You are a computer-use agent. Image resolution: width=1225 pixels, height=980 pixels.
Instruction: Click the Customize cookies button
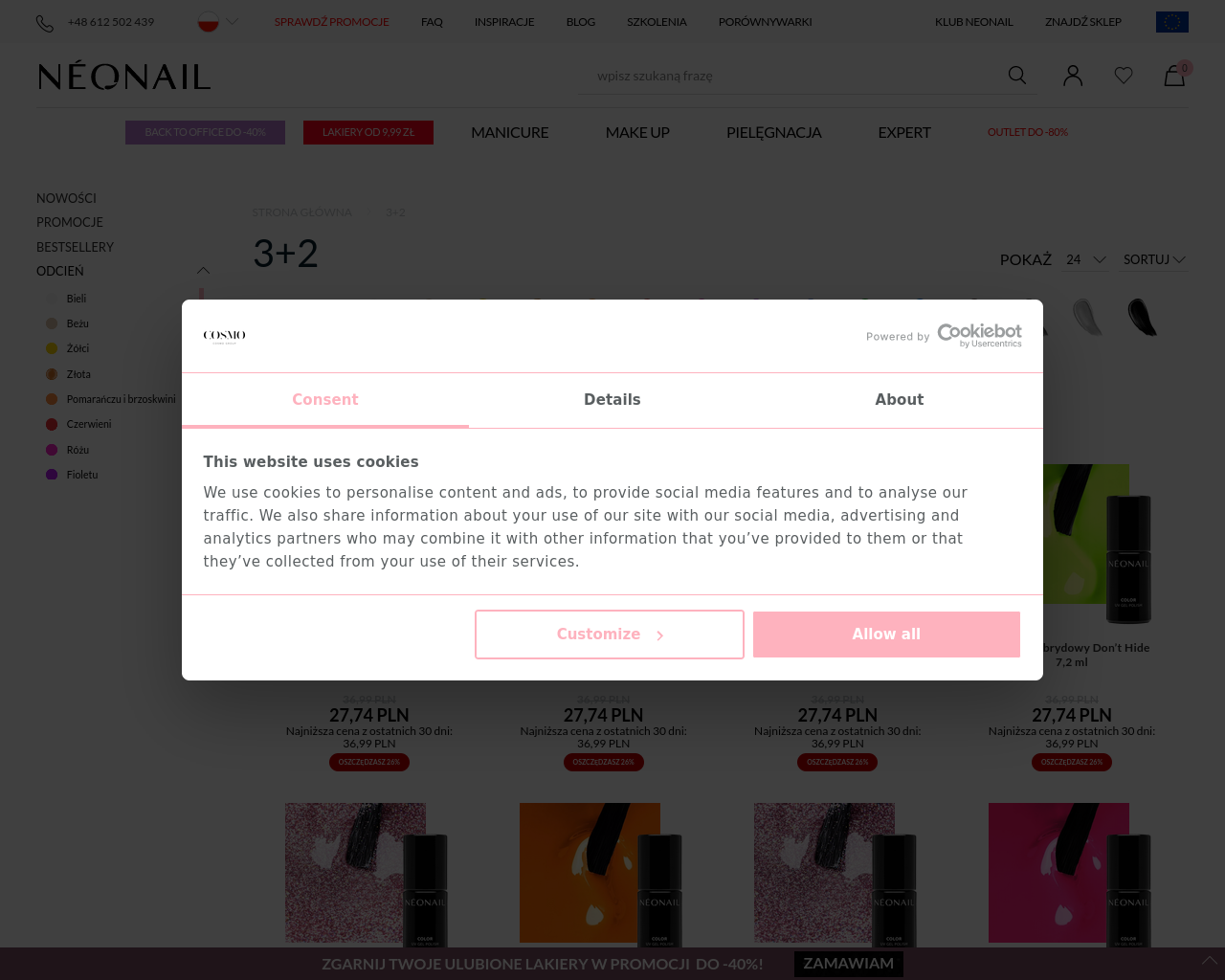tap(610, 635)
